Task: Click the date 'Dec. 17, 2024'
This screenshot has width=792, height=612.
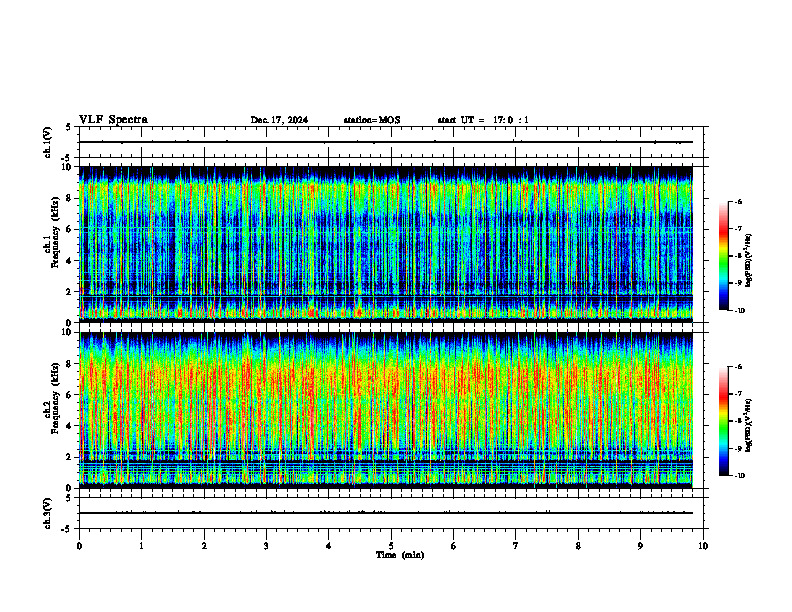Action: point(279,120)
